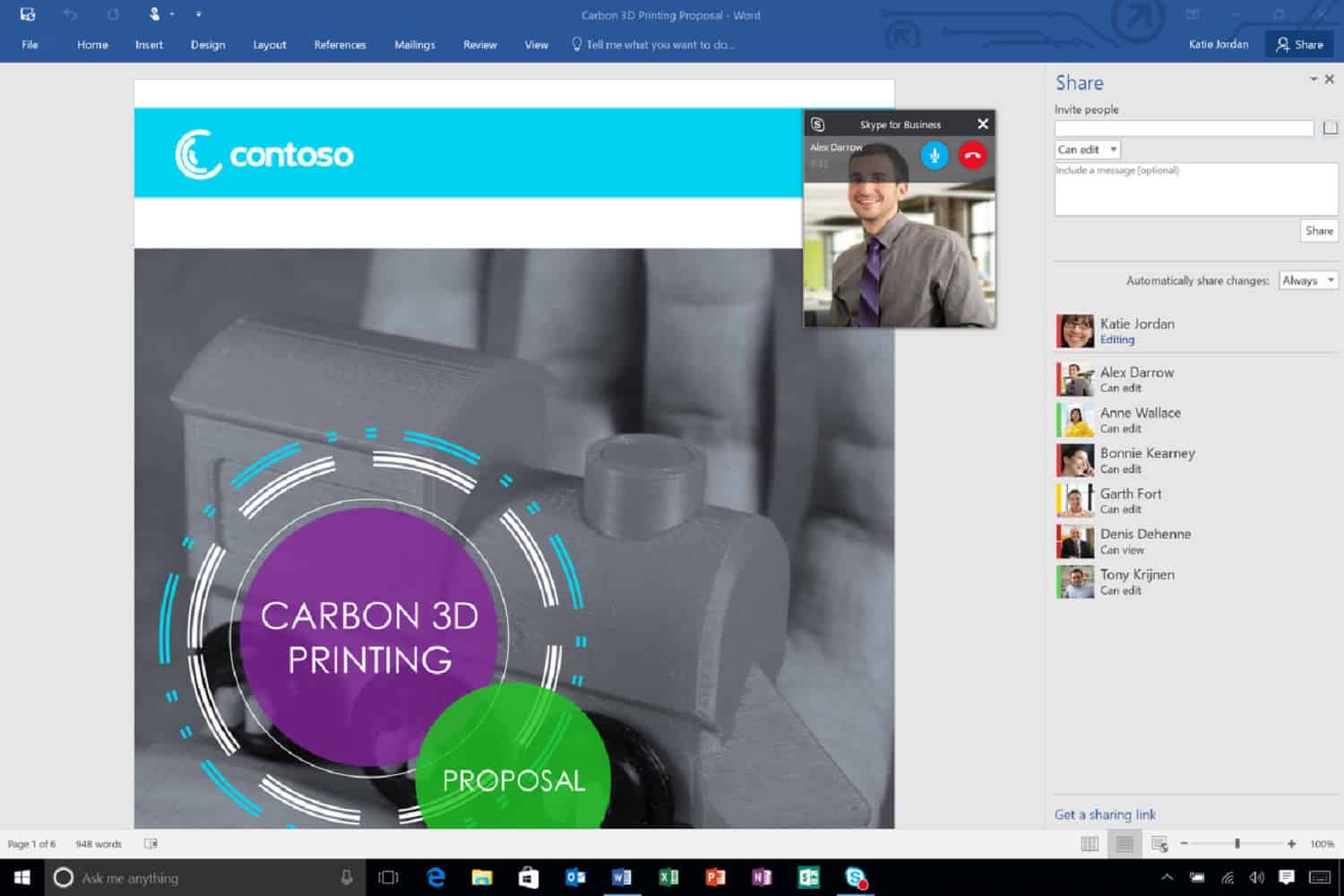The width and height of the screenshot is (1344, 896).
Task: Switch to Print Layout view
Action: (1124, 843)
